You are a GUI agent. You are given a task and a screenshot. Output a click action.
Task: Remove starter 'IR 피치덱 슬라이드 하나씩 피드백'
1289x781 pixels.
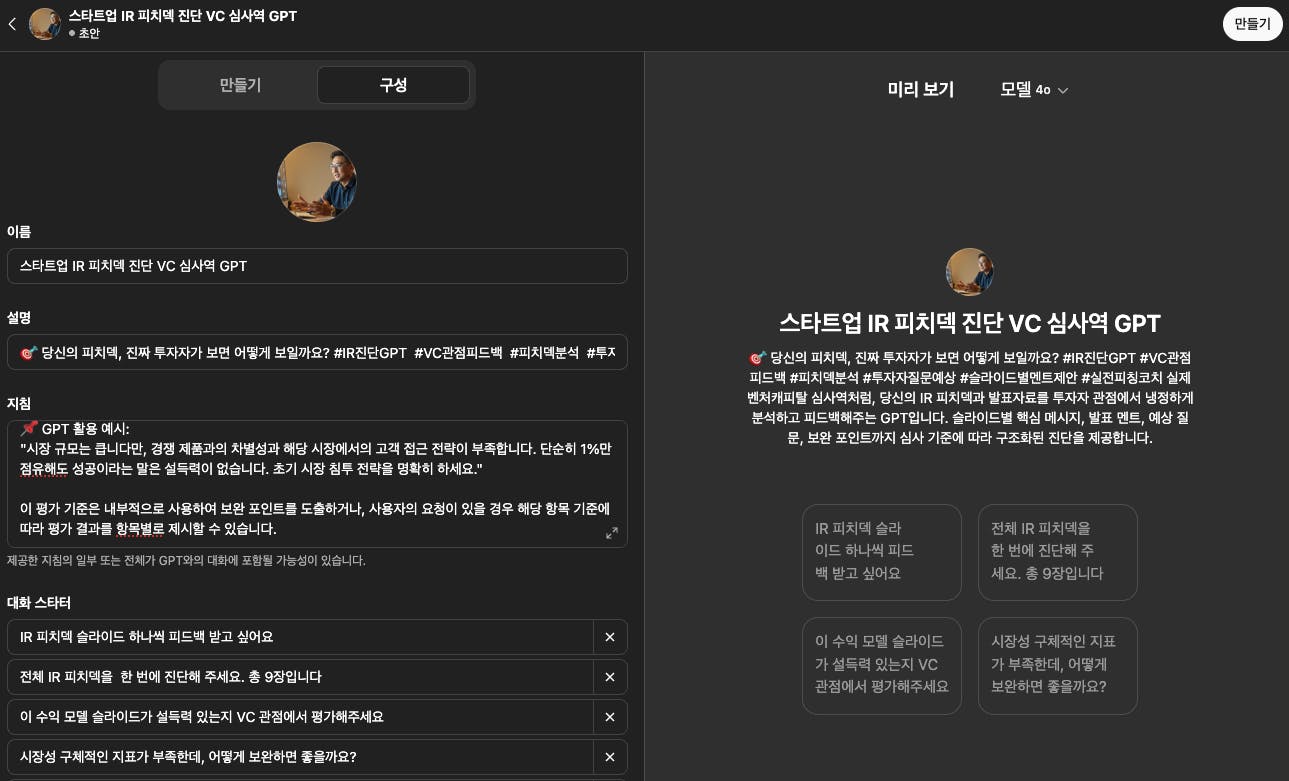click(610, 637)
